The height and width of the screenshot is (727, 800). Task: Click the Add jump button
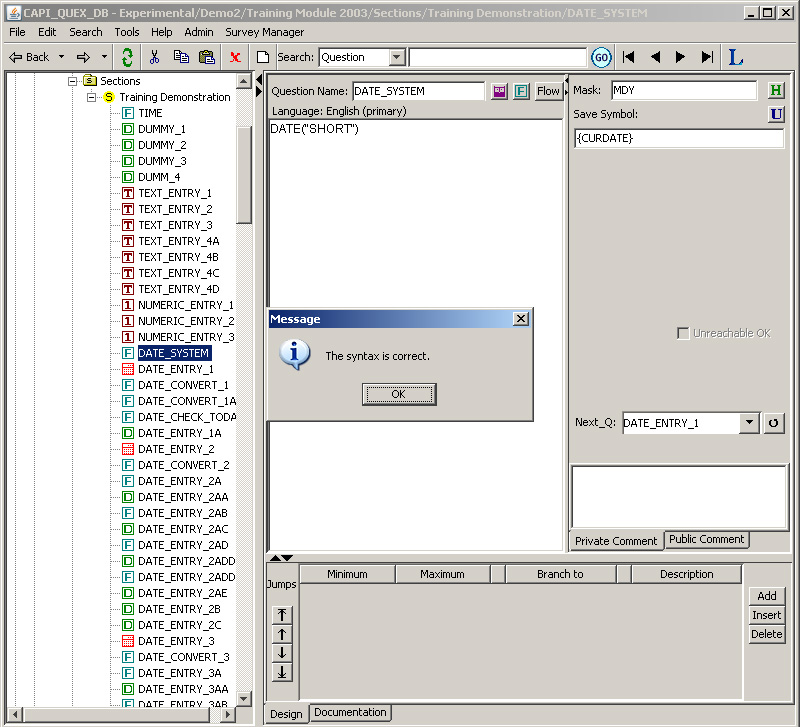[766, 596]
